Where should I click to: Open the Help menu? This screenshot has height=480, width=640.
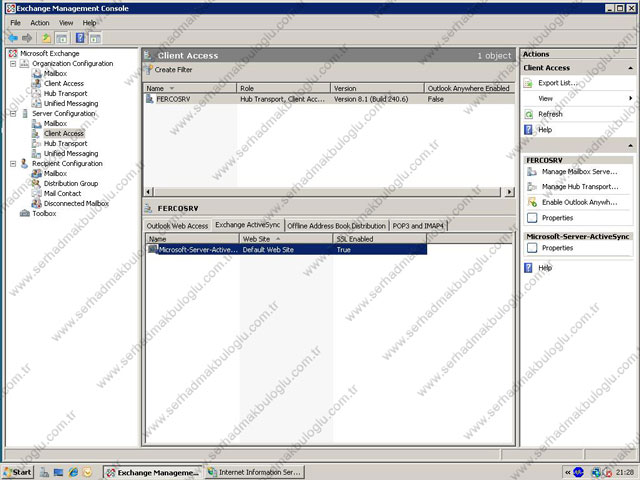coord(89,23)
